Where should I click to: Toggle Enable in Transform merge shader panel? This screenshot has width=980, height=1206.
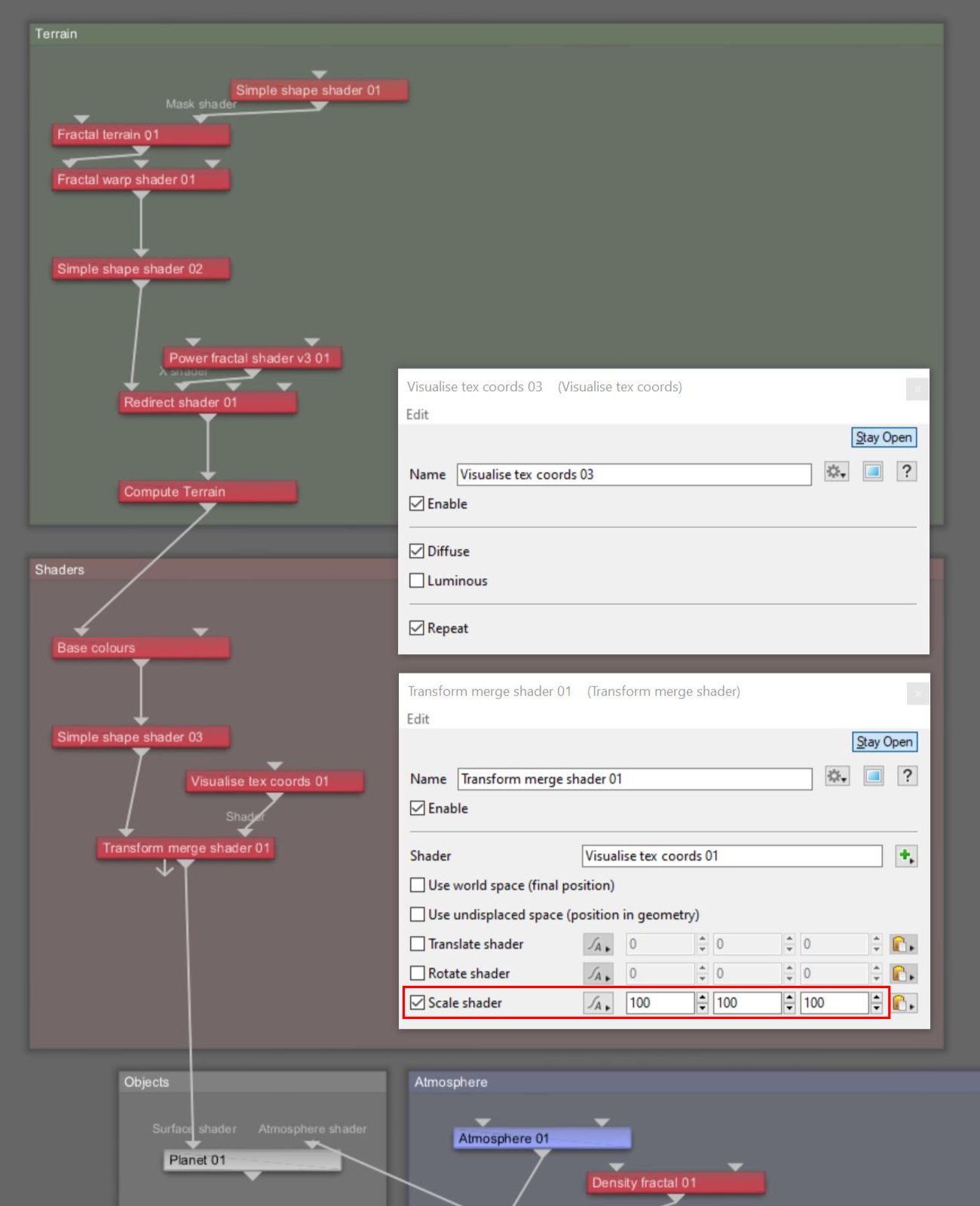point(417,808)
